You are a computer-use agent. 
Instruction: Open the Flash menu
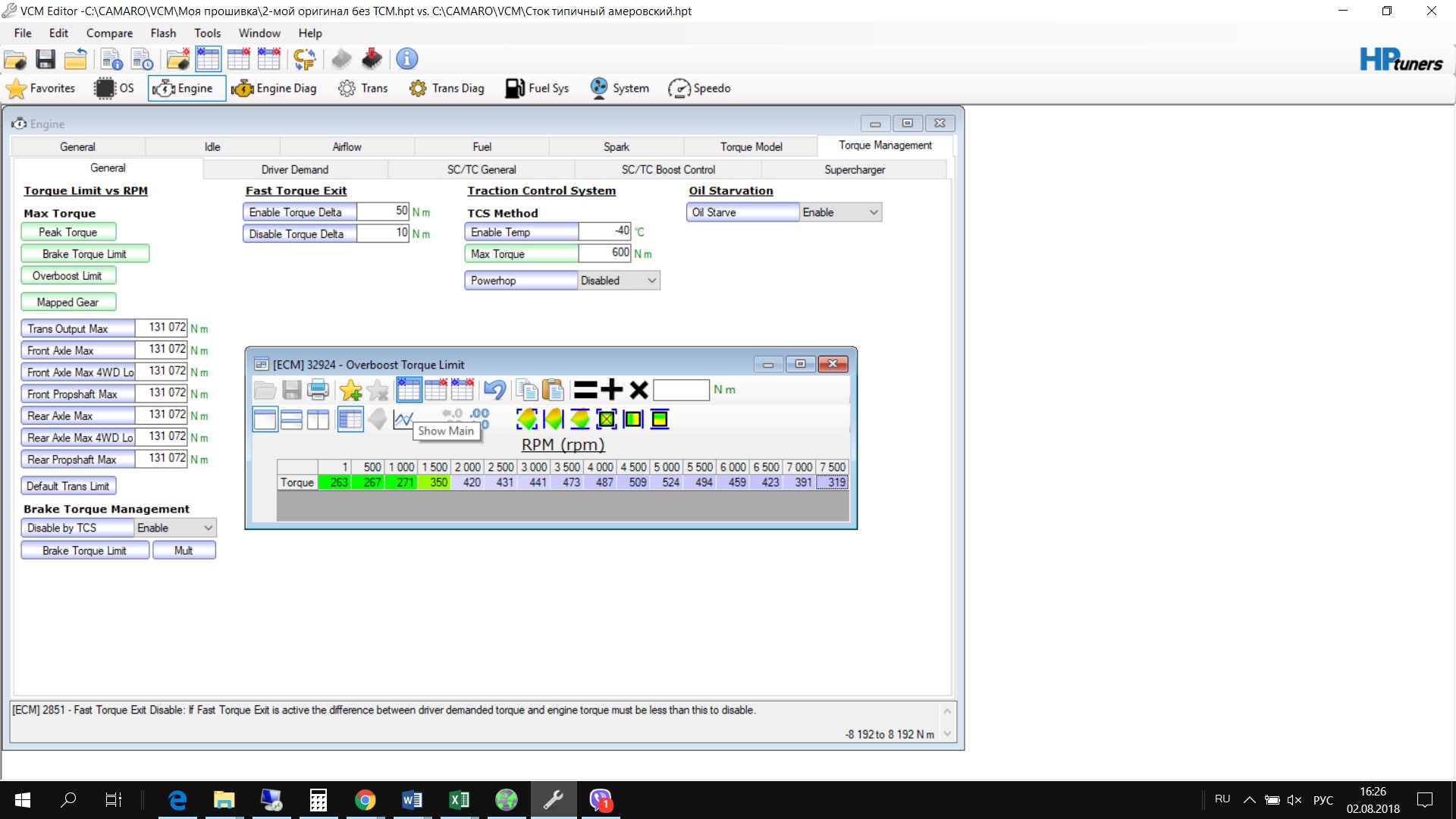162,33
